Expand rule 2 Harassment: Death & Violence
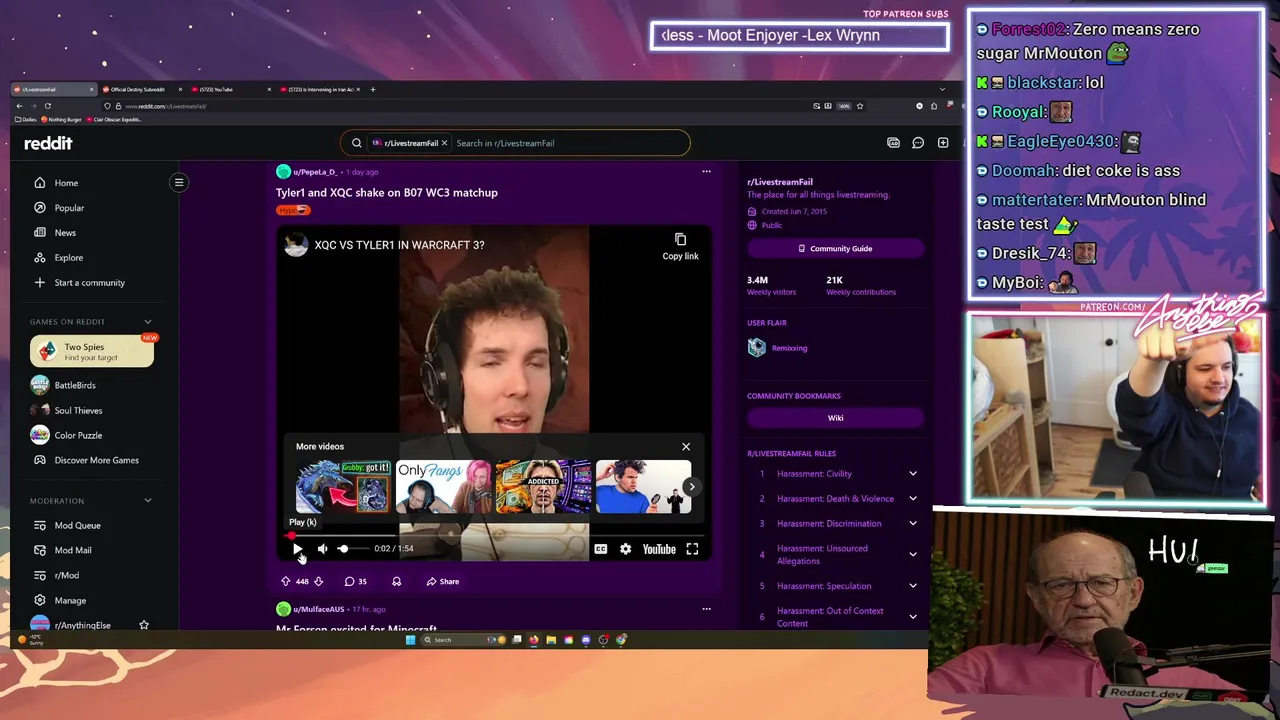The width and height of the screenshot is (1280, 720). (912, 499)
